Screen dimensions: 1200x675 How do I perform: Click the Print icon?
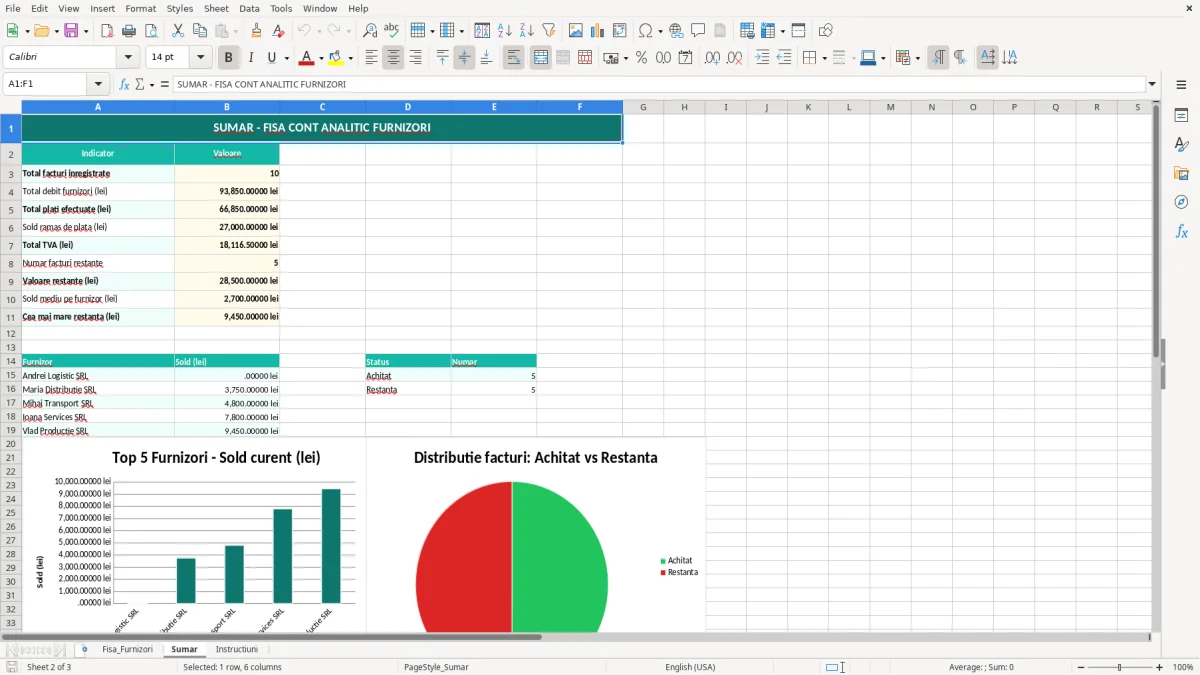(x=128, y=31)
